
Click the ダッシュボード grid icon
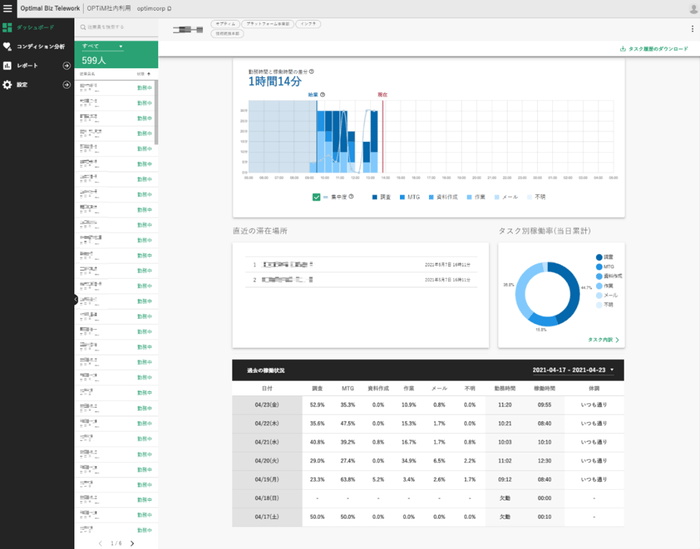pyautogui.click(x=7, y=26)
